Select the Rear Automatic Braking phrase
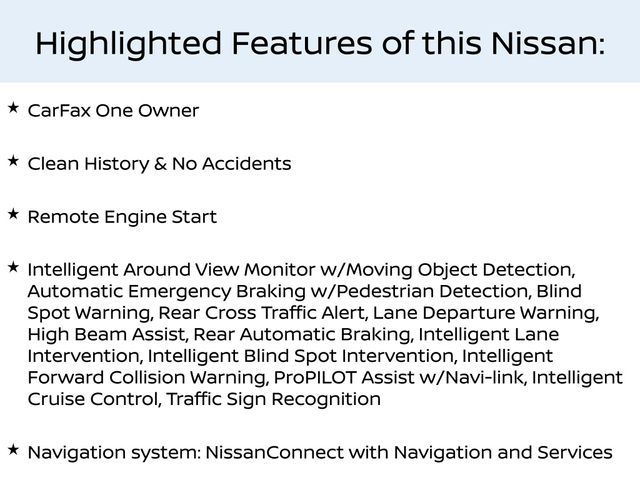 click(302, 334)
